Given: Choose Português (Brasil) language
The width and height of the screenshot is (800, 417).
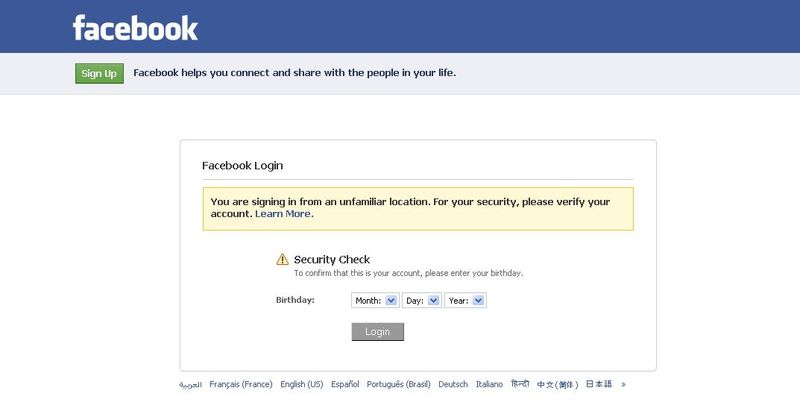Looking at the screenshot, I should pyautogui.click(x=398, y=384).
